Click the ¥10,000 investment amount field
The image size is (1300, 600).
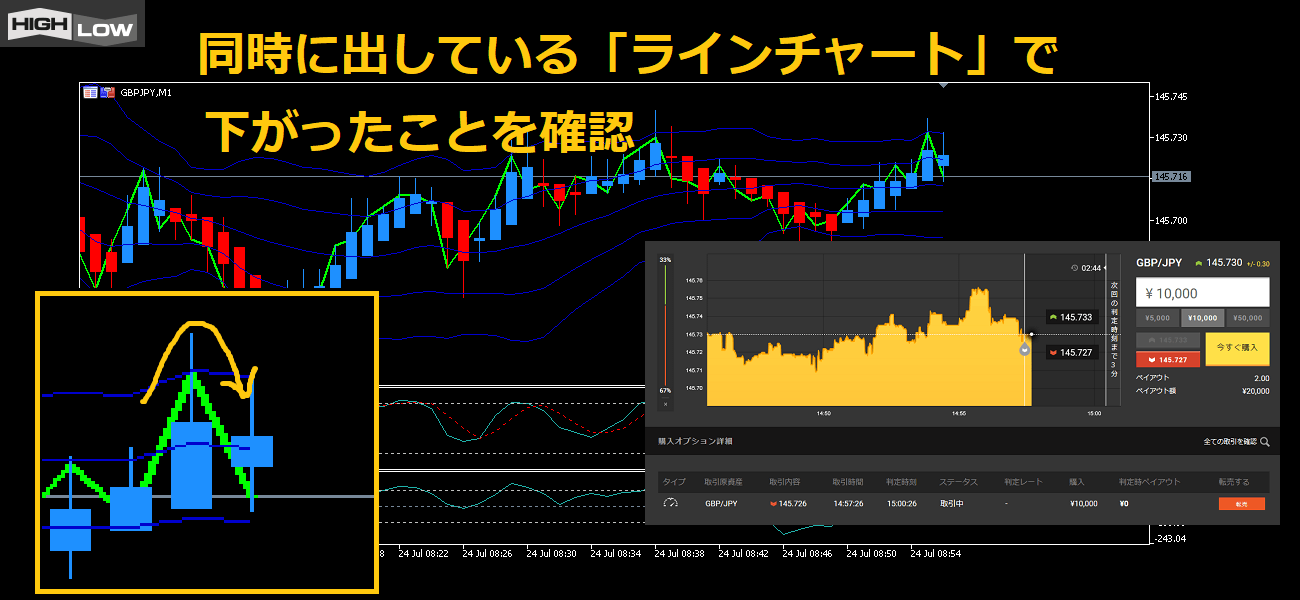[1202, 293]
